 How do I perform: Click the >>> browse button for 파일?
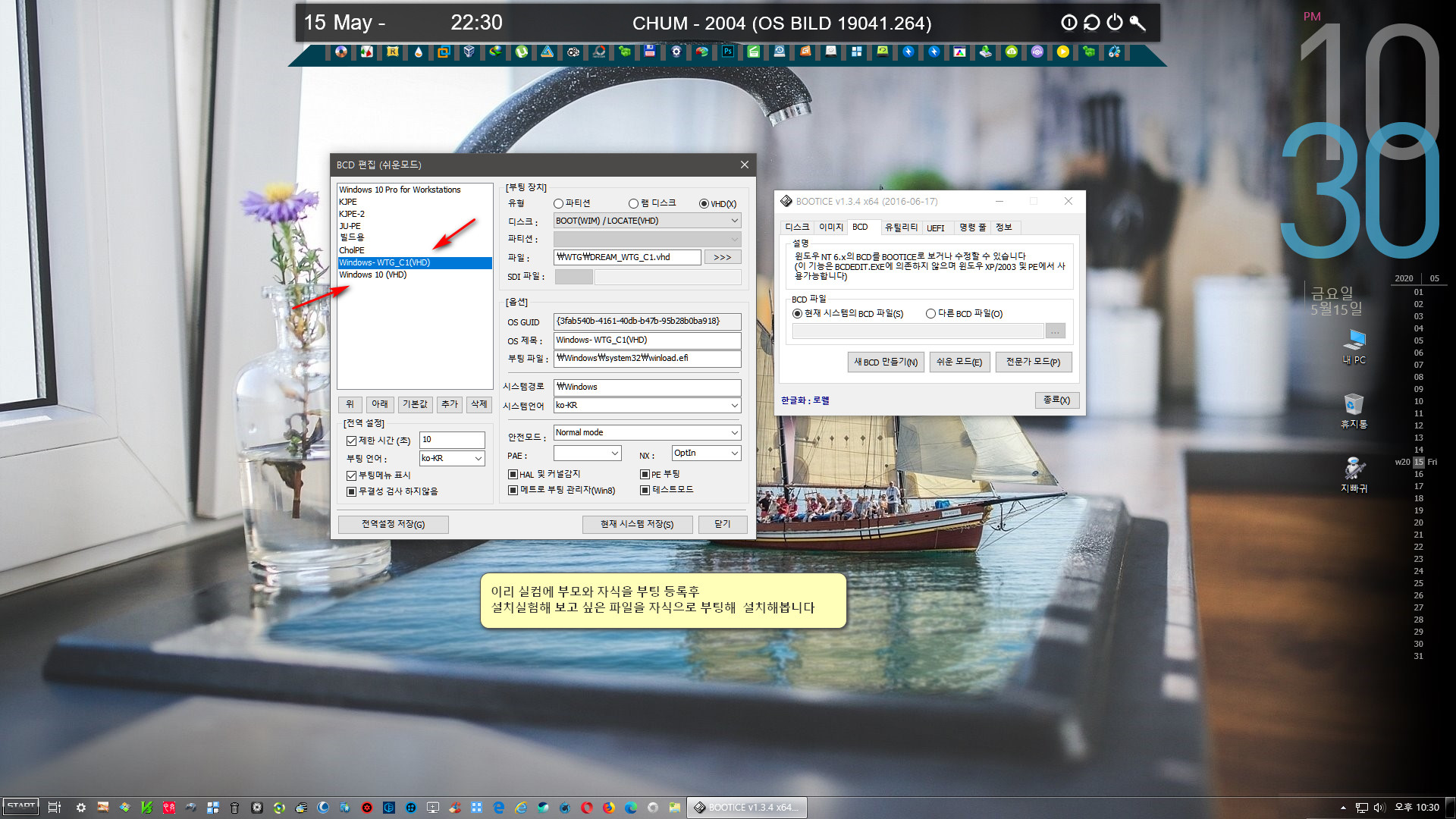coord(722,257)
